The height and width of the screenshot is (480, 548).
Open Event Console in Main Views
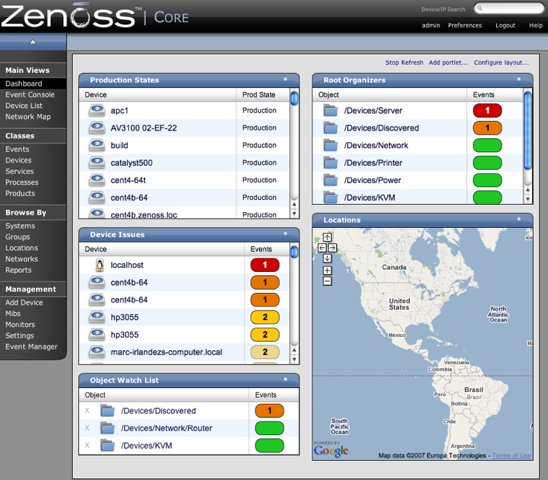point(30,95)
